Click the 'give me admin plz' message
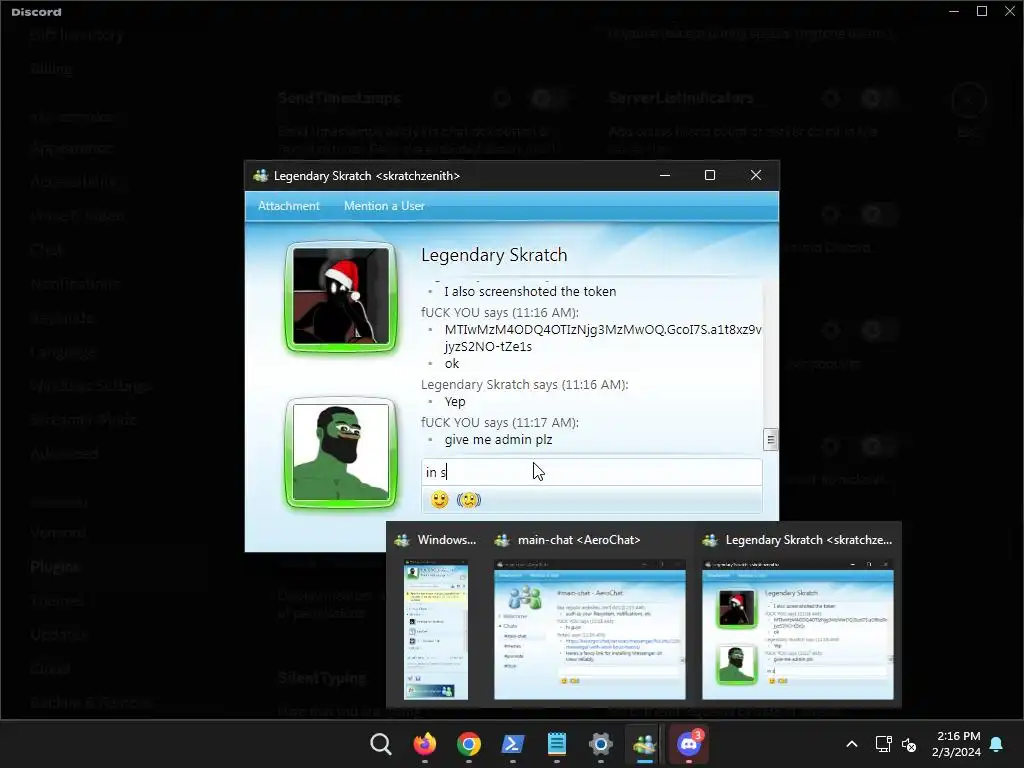 (498, 440)
